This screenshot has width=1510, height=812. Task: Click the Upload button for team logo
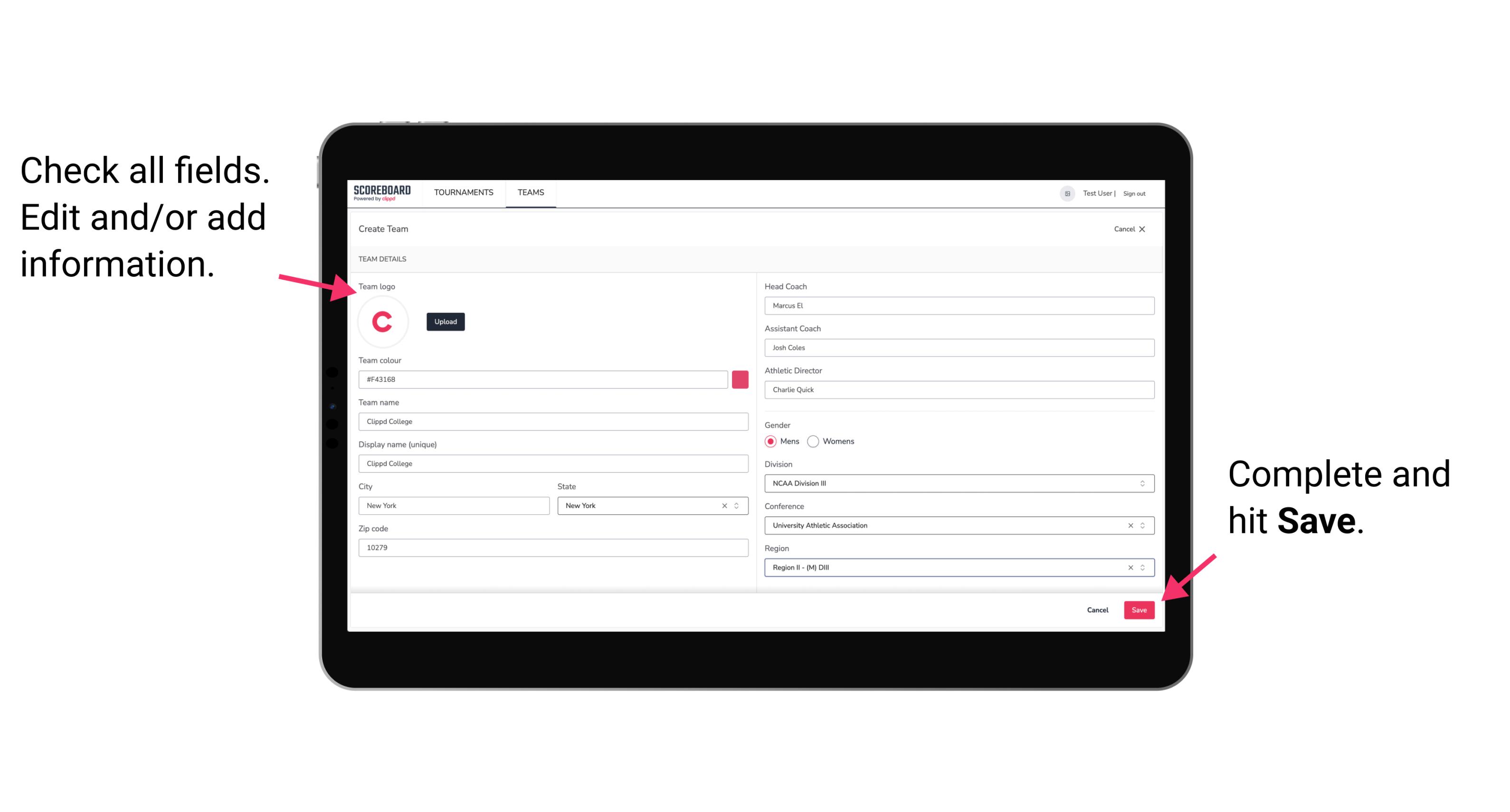point(445,321)
